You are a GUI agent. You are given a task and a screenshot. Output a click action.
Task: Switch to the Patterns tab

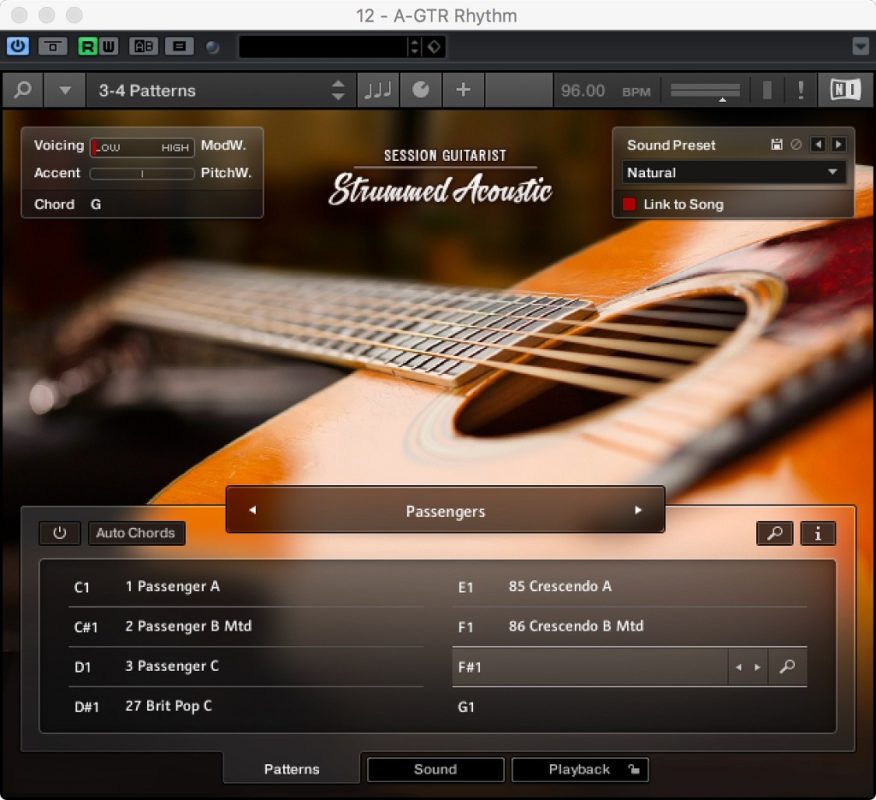292,769
